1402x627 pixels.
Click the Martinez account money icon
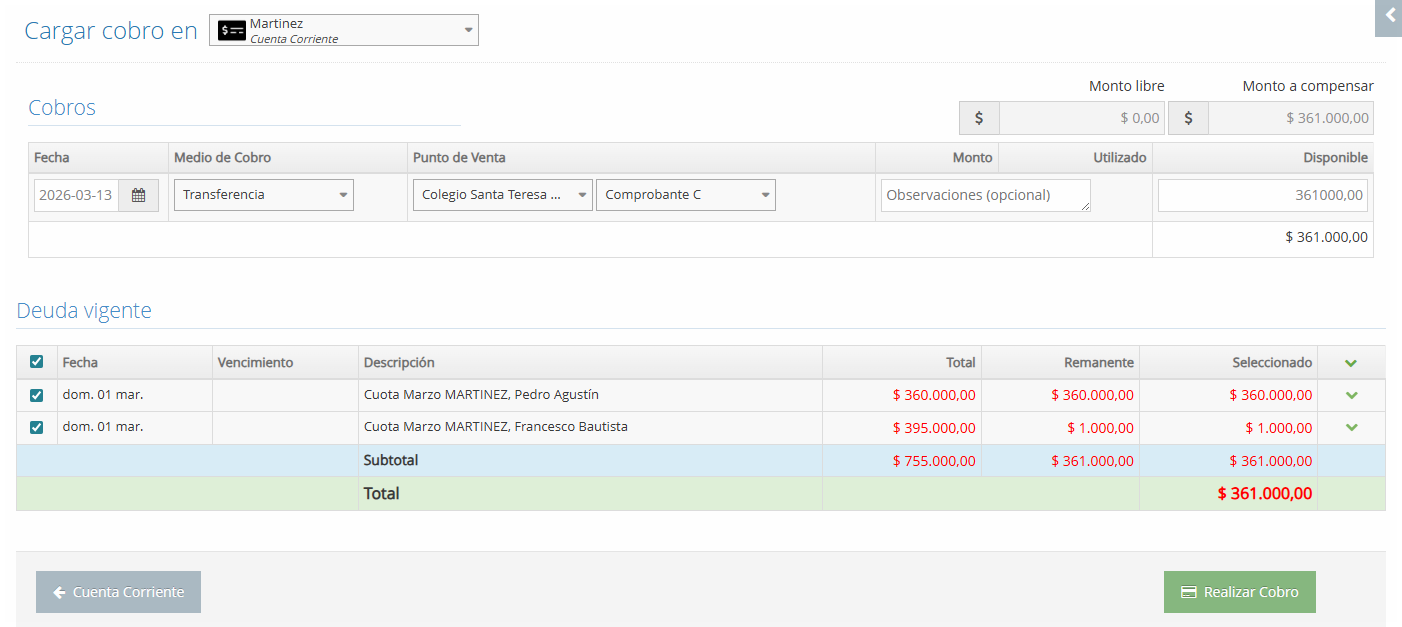pos(232,30)
